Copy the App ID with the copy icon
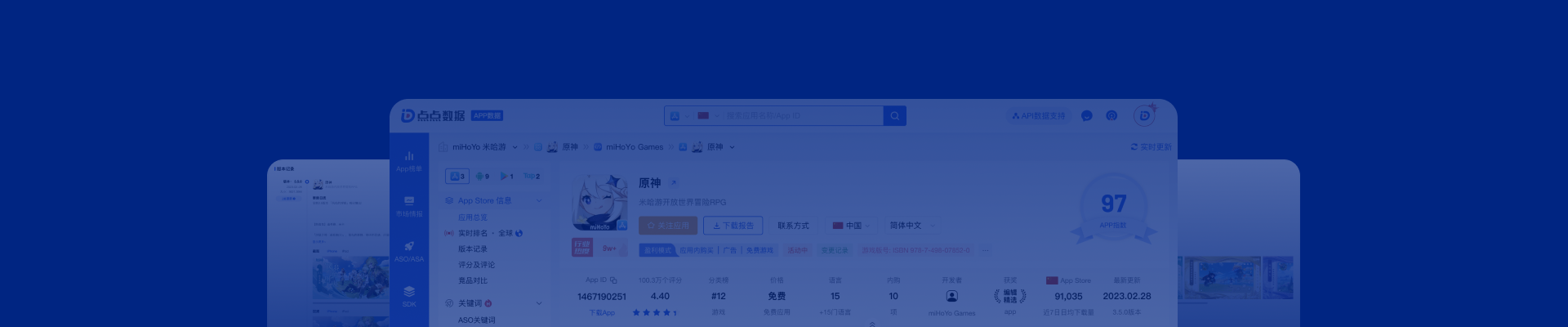1568x327 pixels. (x=613, y=280)
